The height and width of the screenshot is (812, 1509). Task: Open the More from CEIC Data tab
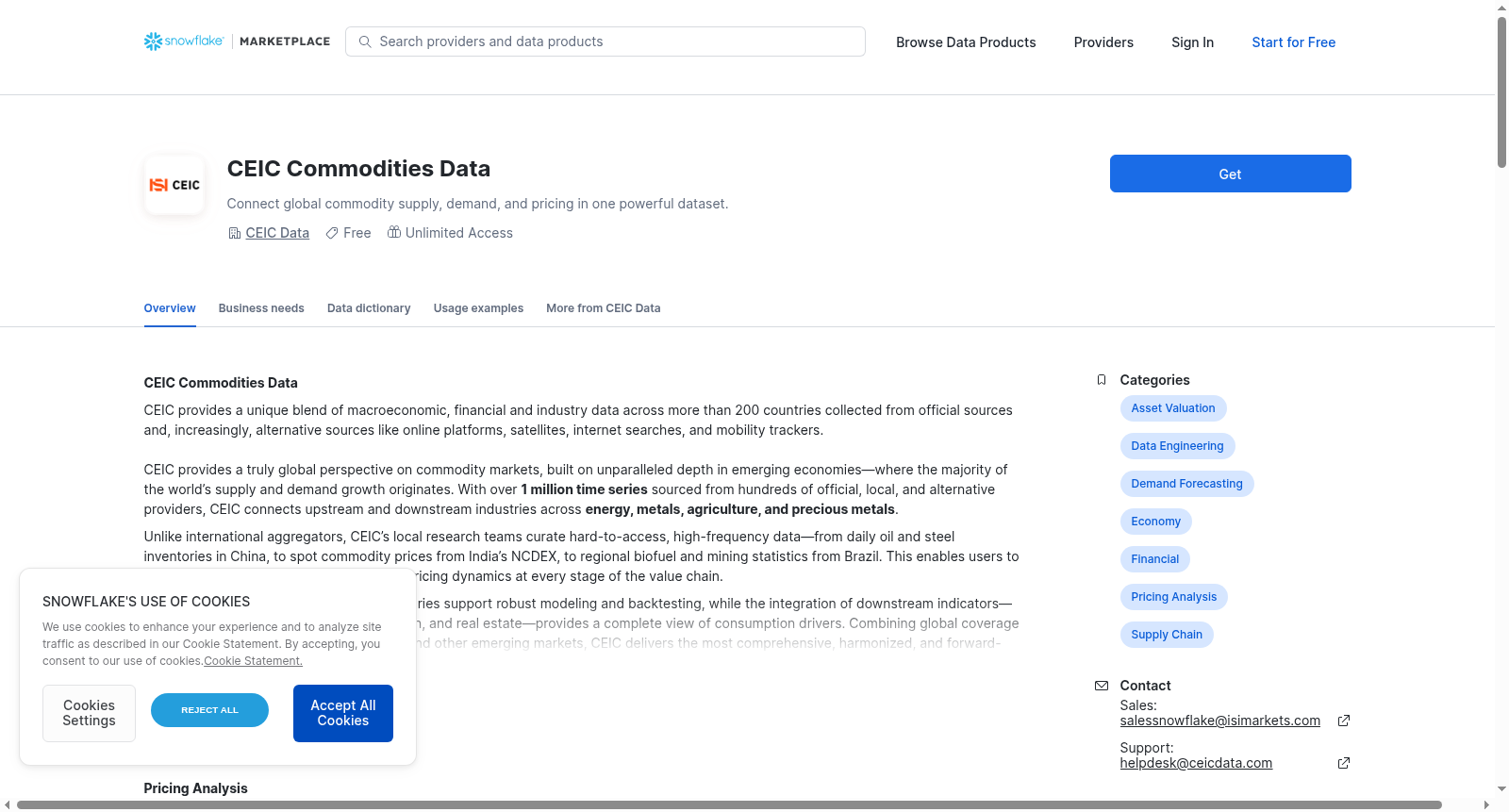pyautogui.click(x=604, y=308)
